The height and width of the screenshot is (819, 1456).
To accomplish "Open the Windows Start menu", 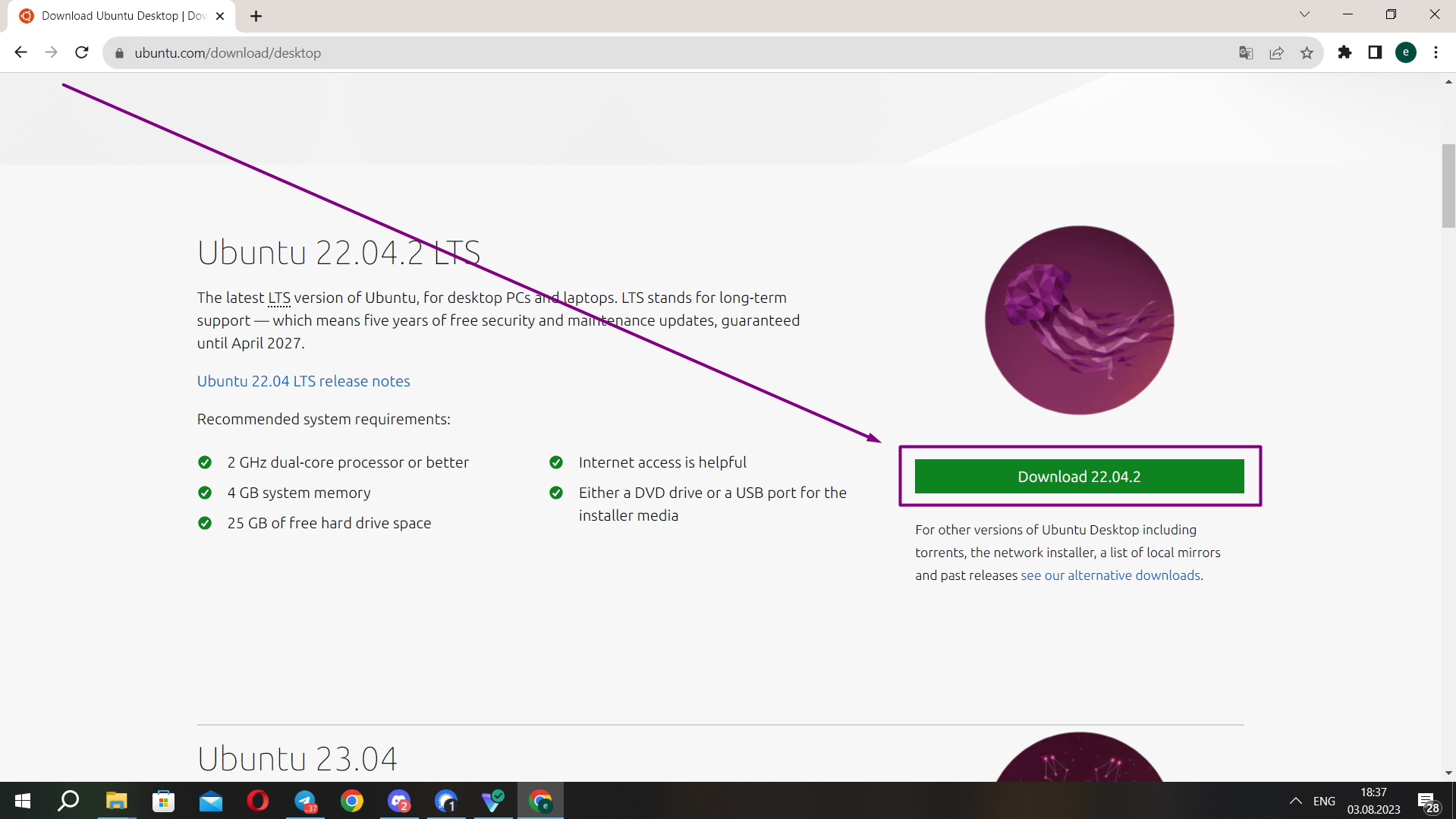I will [23, 801].
